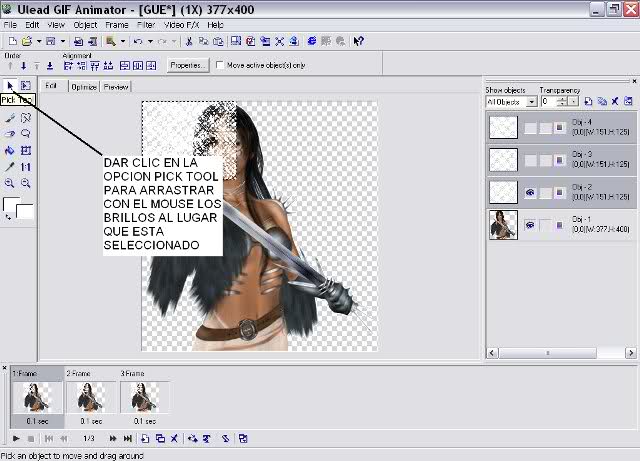Select the Eyedropper tool

click(x=10, y=167)
